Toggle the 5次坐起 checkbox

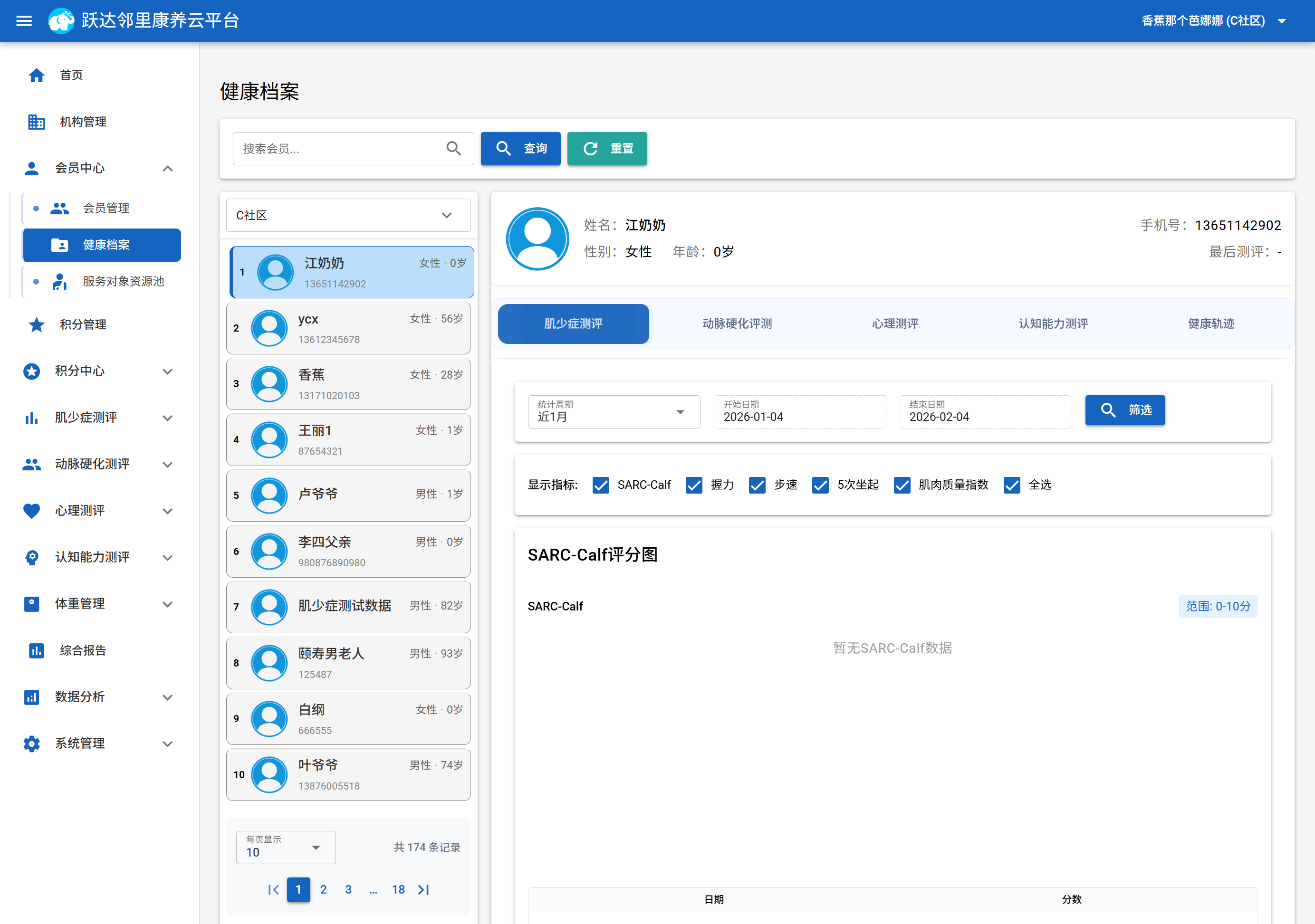point(820,486)
